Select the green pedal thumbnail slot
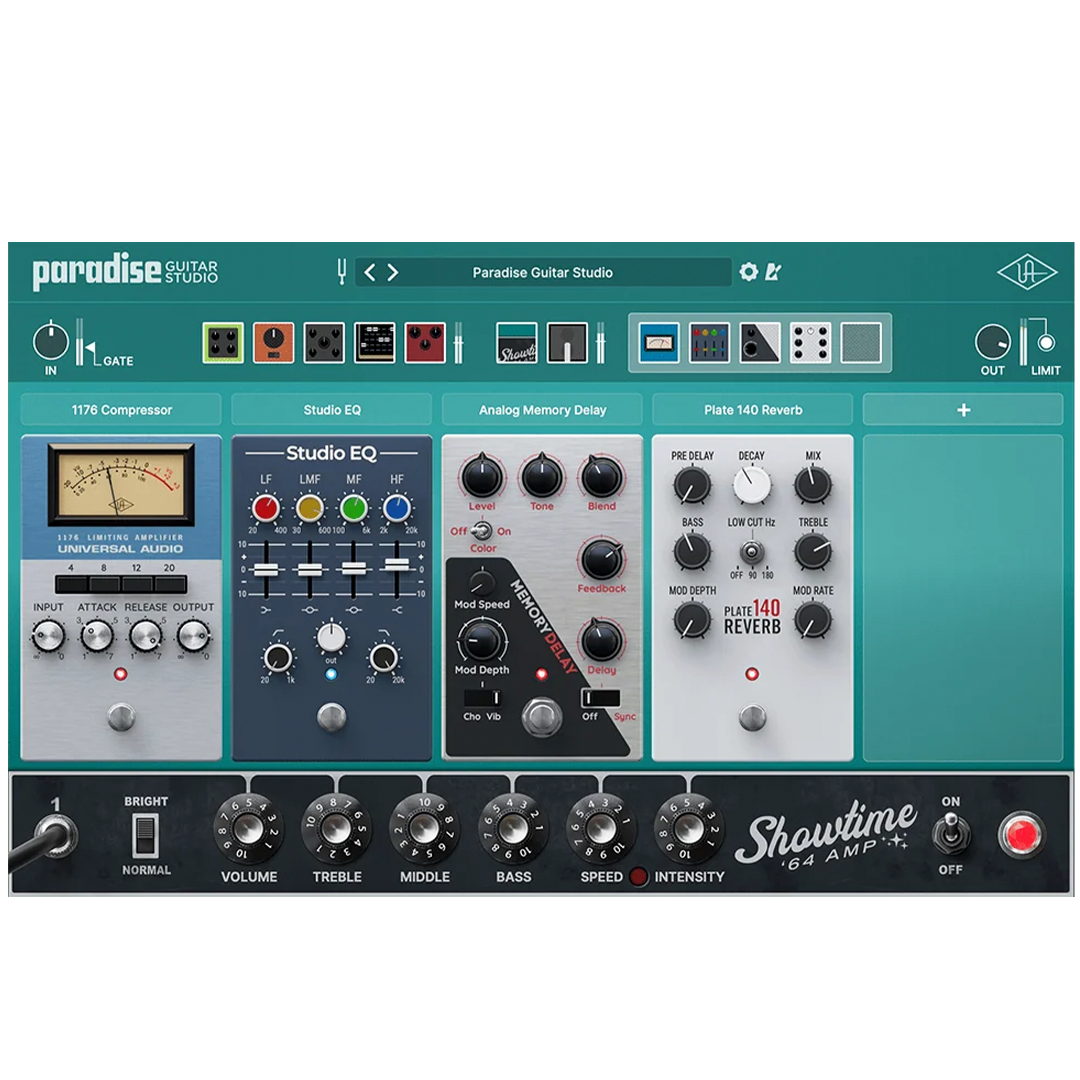This screenshot has height=1080, width=1080. point(223,342)
